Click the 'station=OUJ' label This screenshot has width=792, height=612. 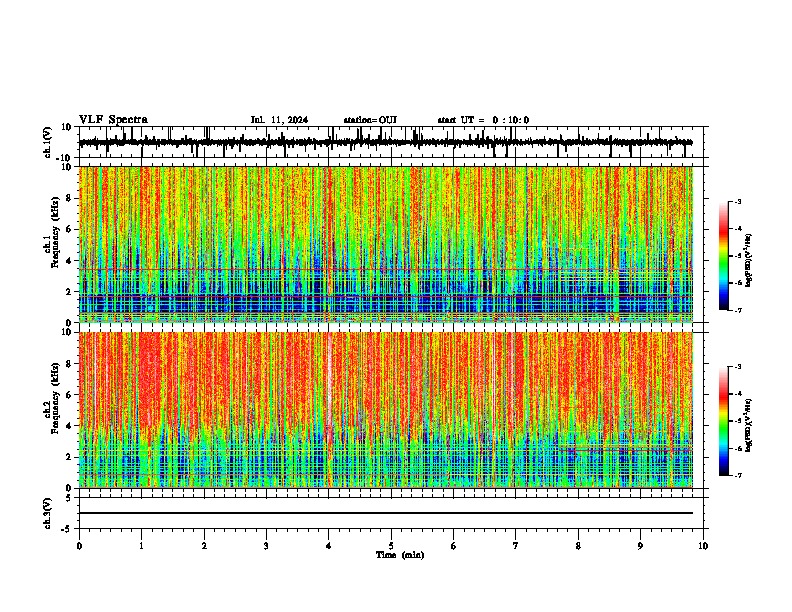[x=370, y=120]
